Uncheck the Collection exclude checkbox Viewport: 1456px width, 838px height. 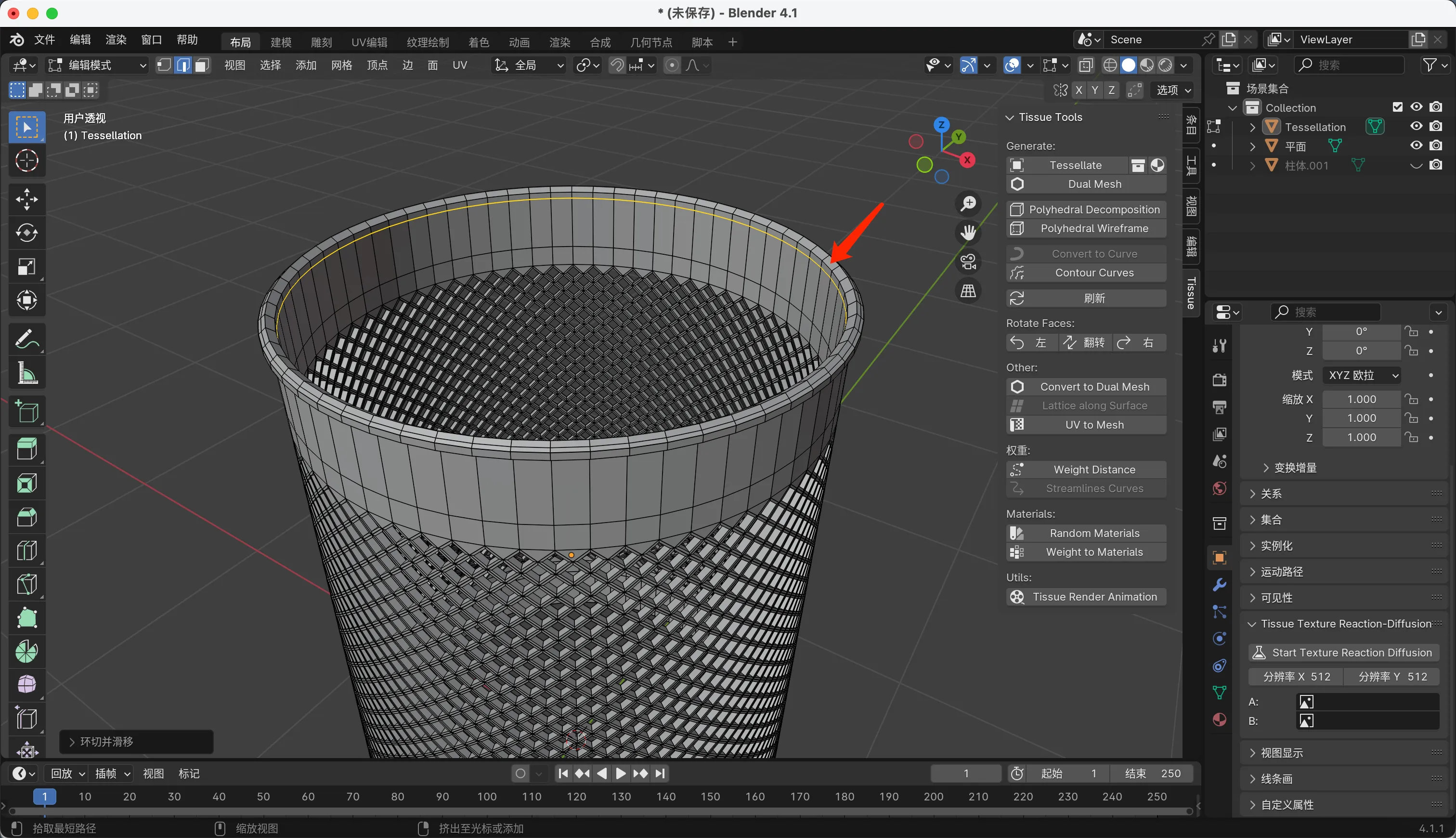click(x=1397, y=107)
